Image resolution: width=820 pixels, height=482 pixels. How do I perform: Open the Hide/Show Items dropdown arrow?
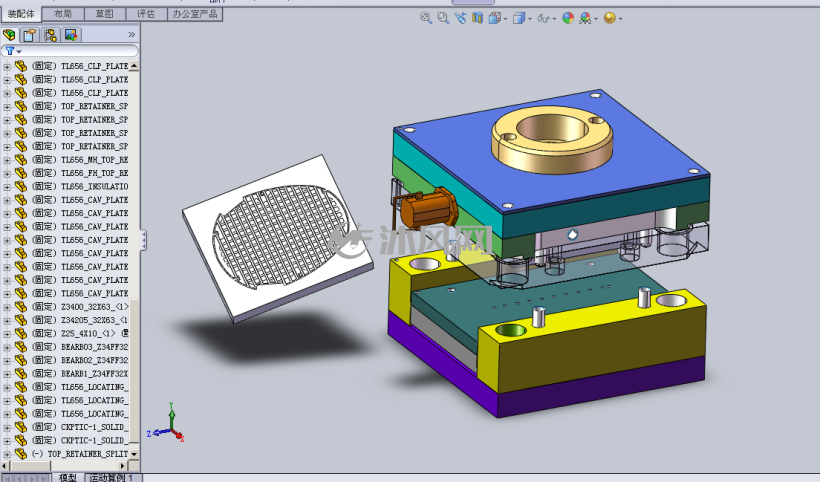(554, 19)
